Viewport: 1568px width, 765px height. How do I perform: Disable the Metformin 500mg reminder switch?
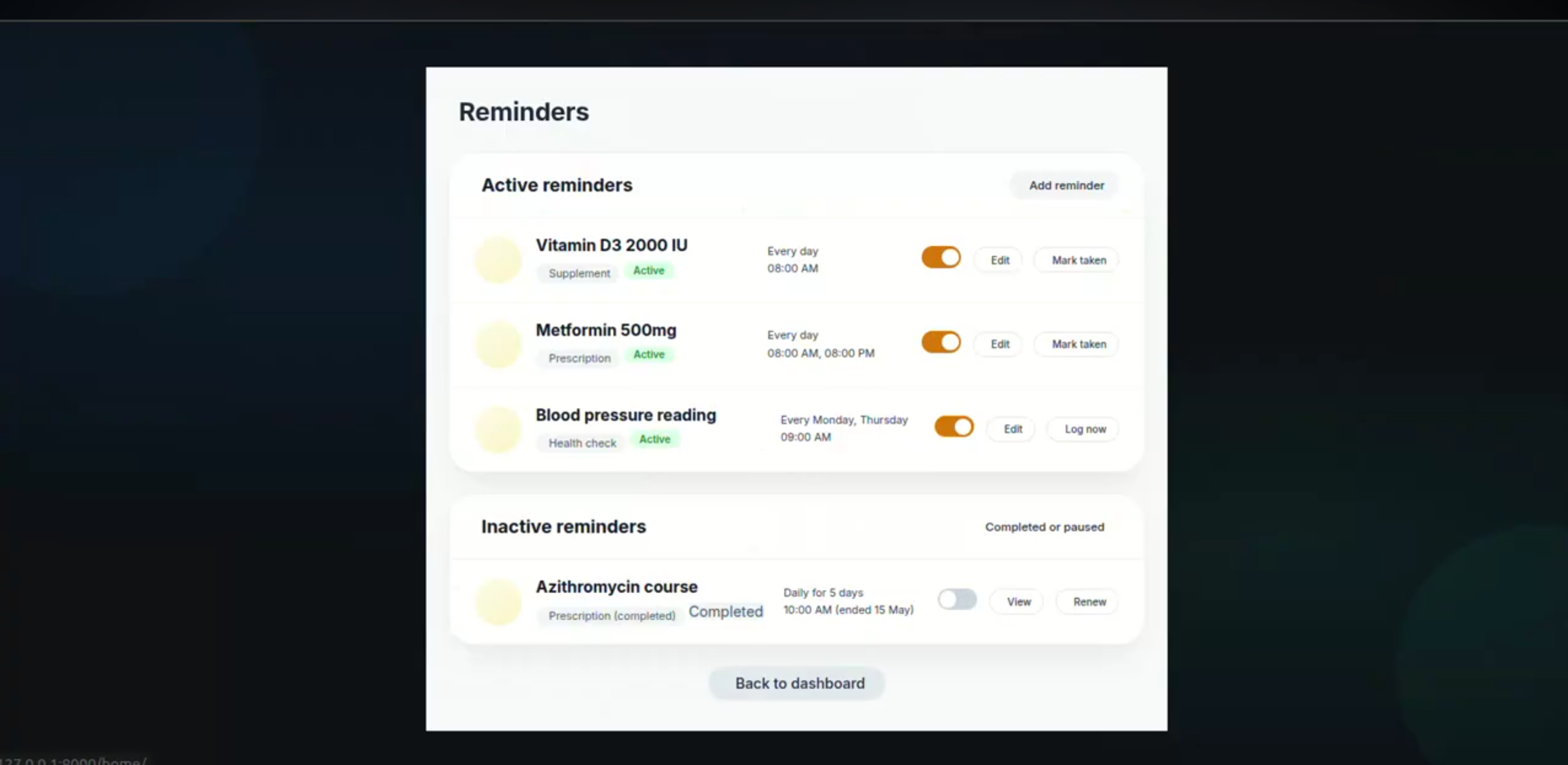[941, 342]
